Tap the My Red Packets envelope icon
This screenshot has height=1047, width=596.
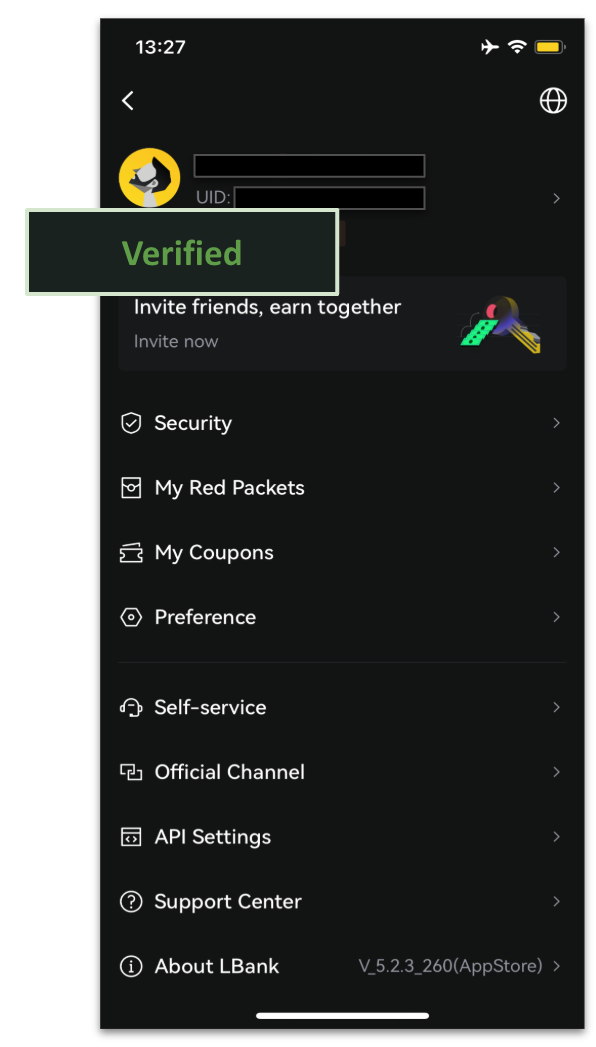(x=131, y=487)
